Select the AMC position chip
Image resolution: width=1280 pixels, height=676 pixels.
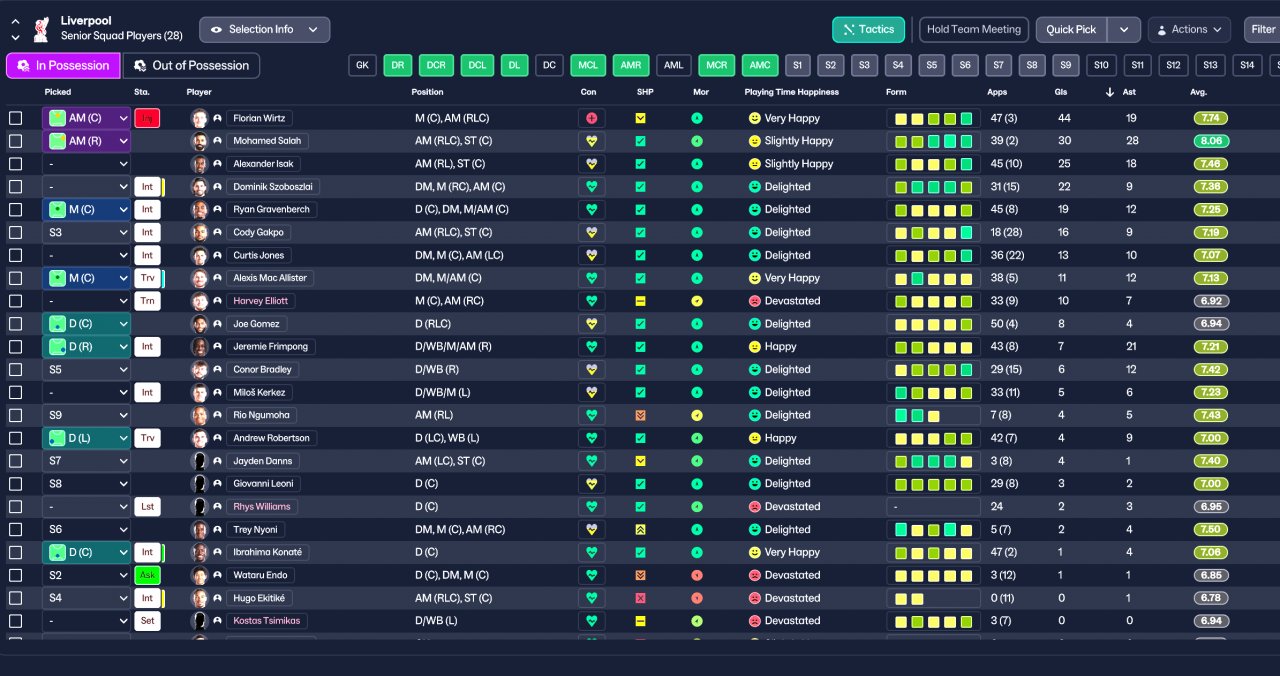coord(760,66)
